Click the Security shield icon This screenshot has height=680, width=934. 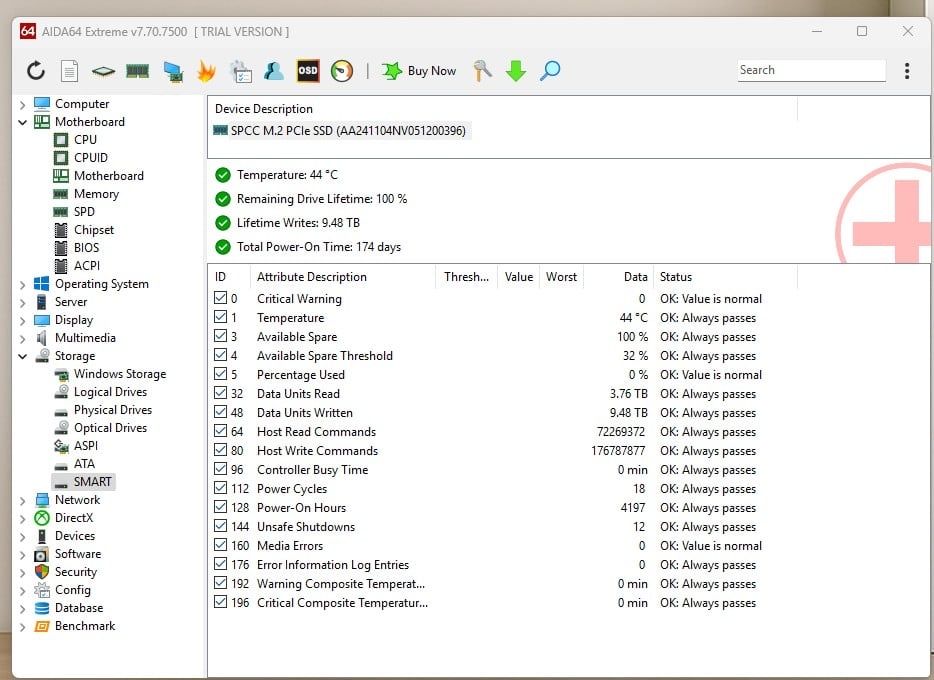[42, 572]
